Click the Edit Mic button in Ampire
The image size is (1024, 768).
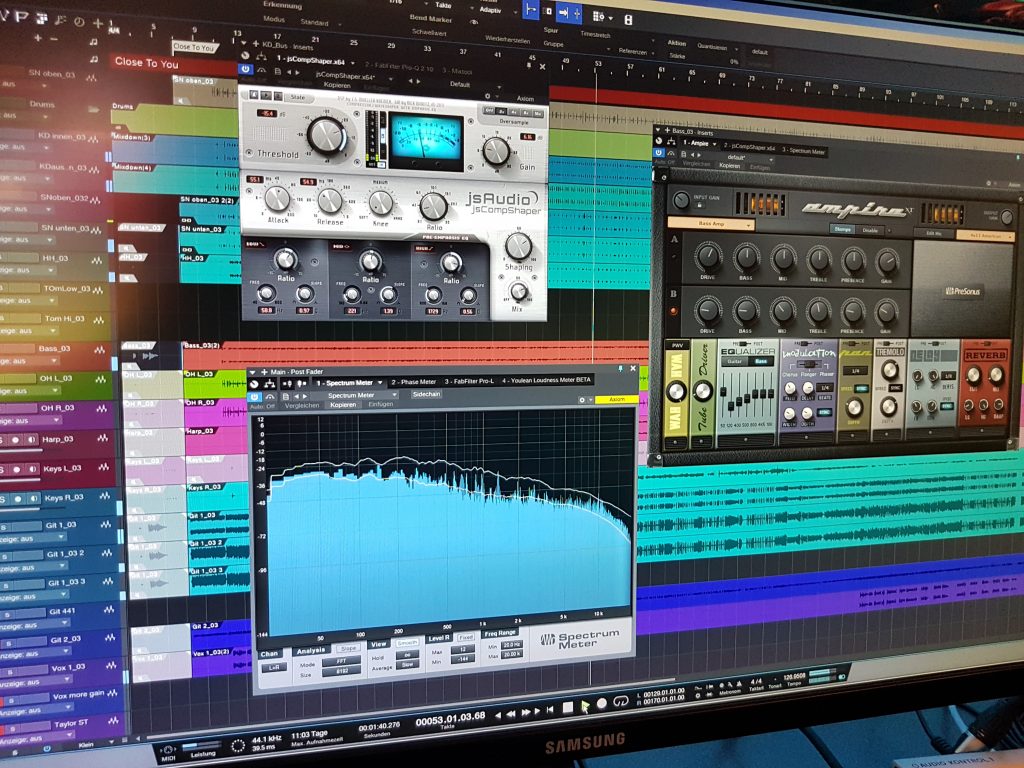tap(933, 233)
